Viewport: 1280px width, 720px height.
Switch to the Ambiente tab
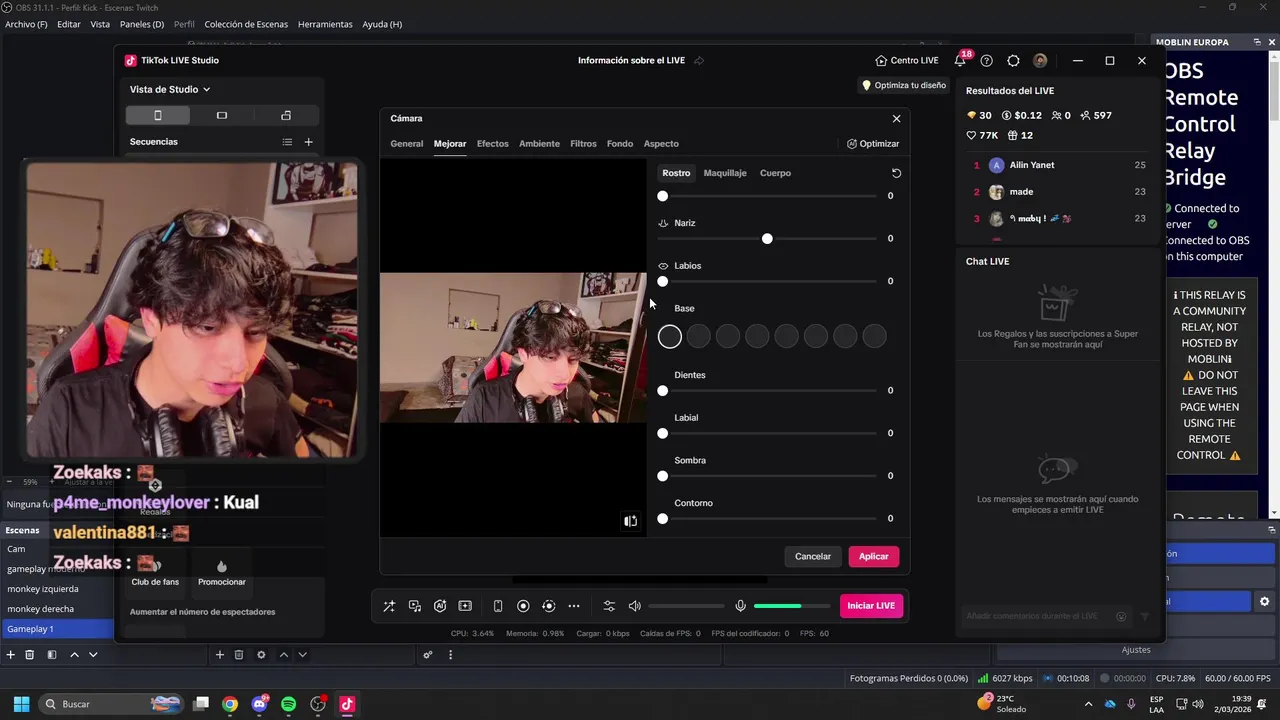(539, 144)
